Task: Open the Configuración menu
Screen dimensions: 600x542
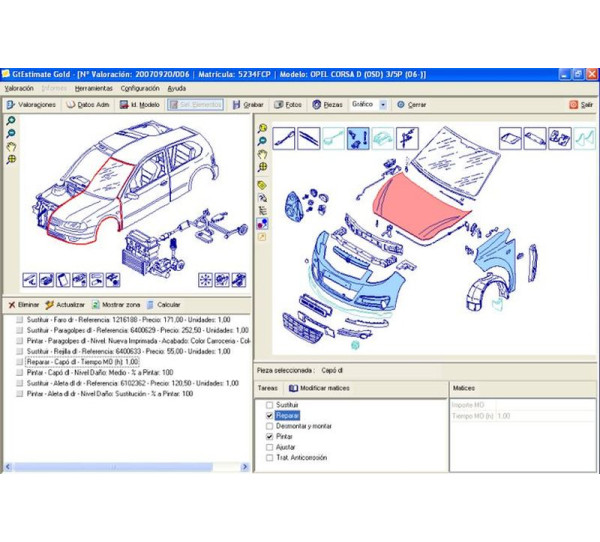Action: 140,88
